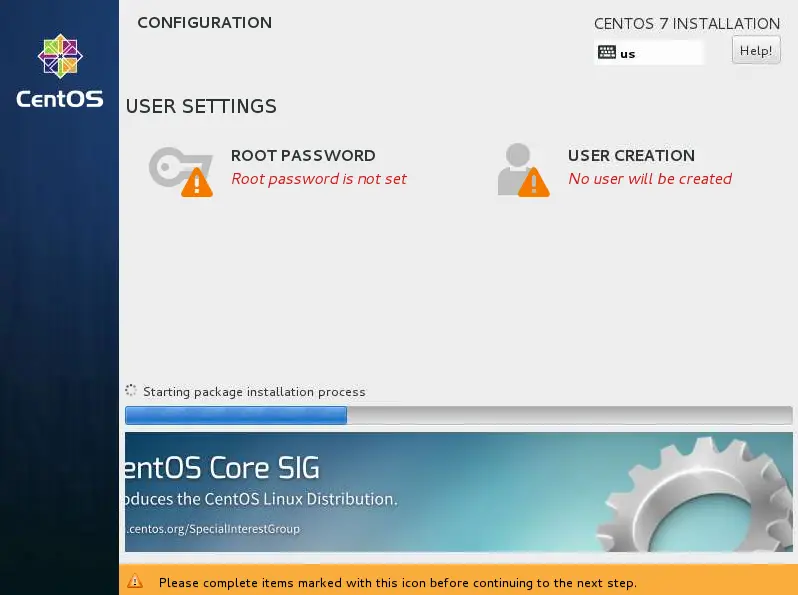Open the Help! button
Viewport: 798px width, 595px height.
(x=756, y=50)
